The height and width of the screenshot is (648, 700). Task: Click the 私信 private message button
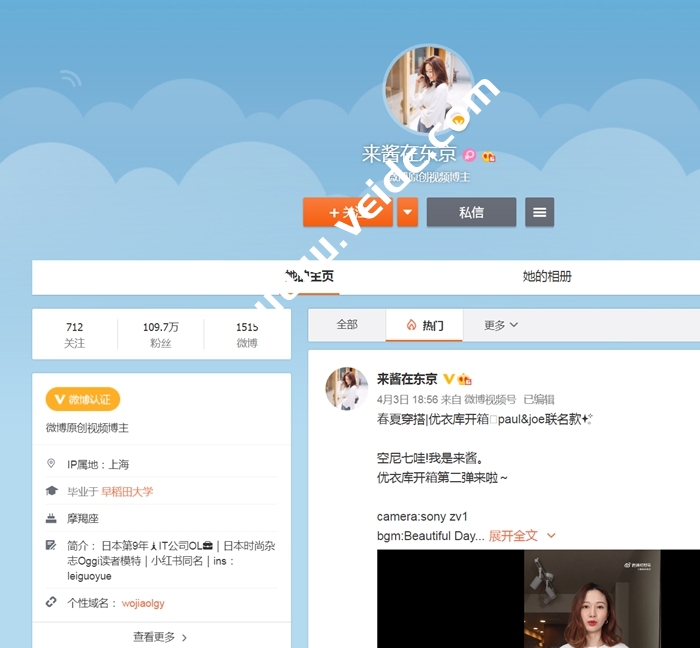pos(471,212)
